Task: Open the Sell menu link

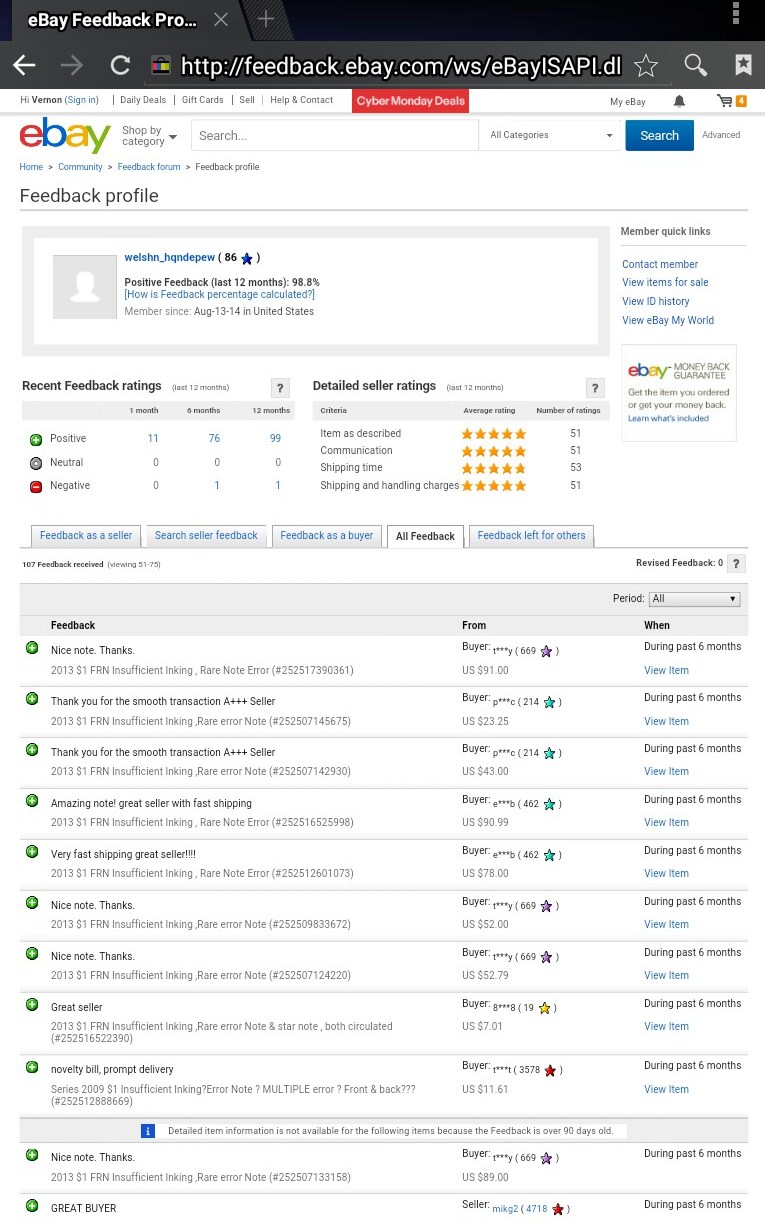Action: point(247,100)
